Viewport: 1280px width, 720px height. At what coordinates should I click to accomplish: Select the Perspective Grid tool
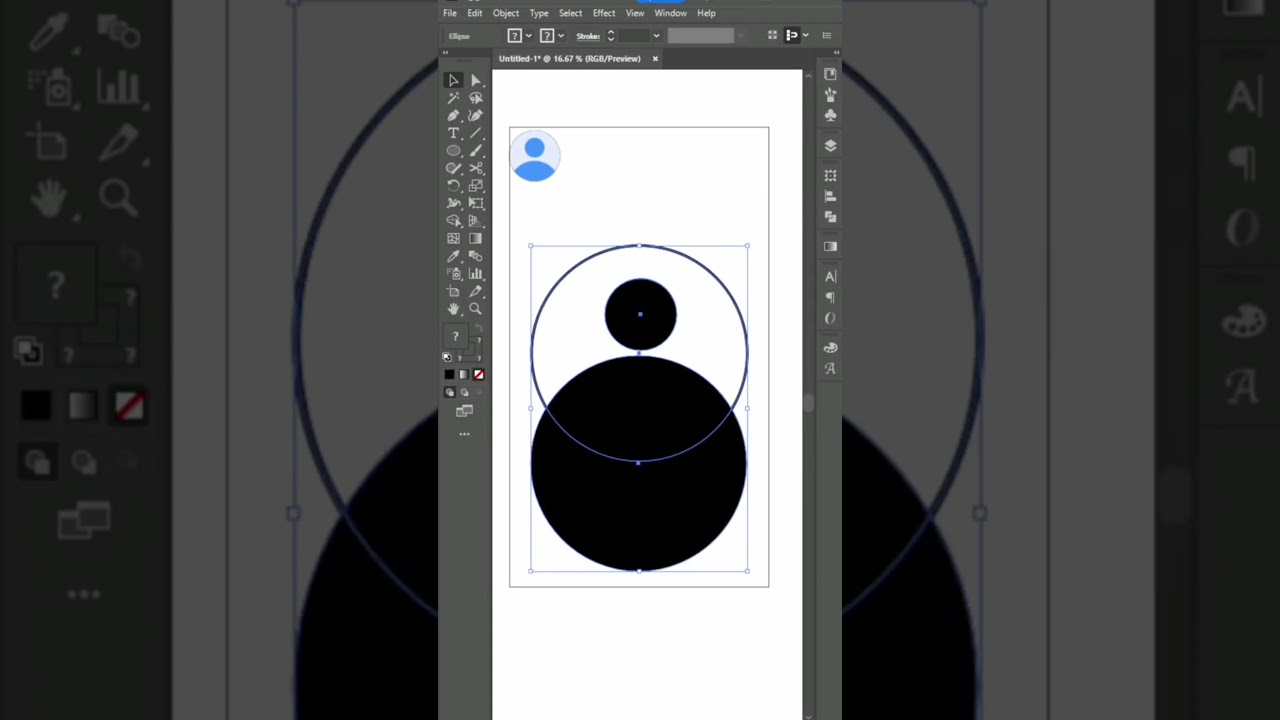coord(476,221)
